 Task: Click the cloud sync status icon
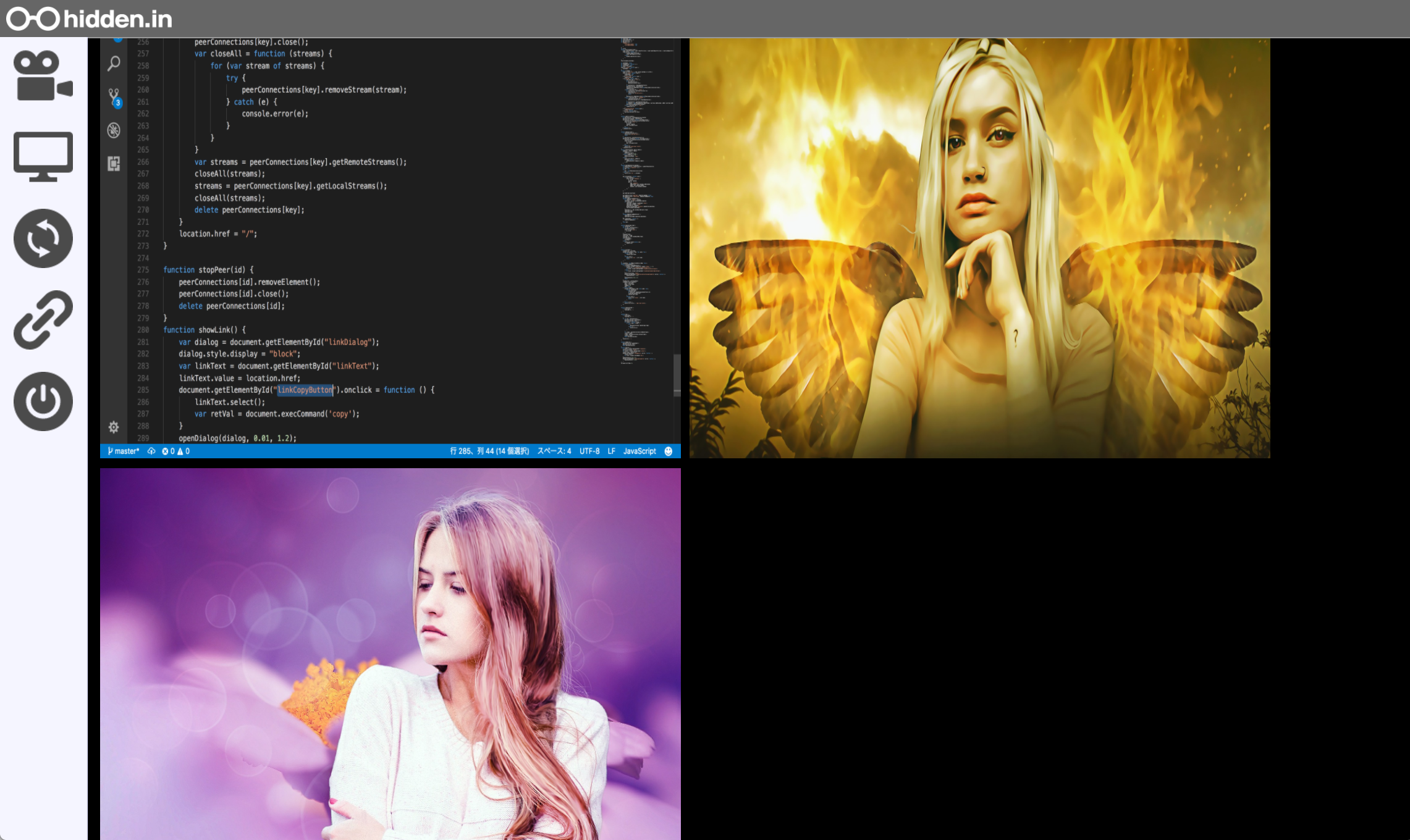(151, 451)
